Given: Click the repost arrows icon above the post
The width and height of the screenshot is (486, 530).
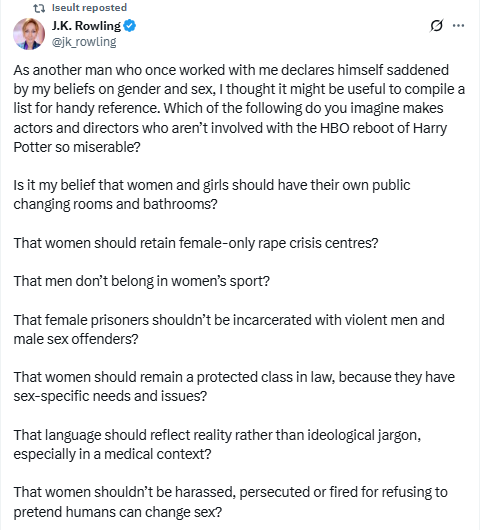Looking at the screenshot, I should [x=39, y=8].
